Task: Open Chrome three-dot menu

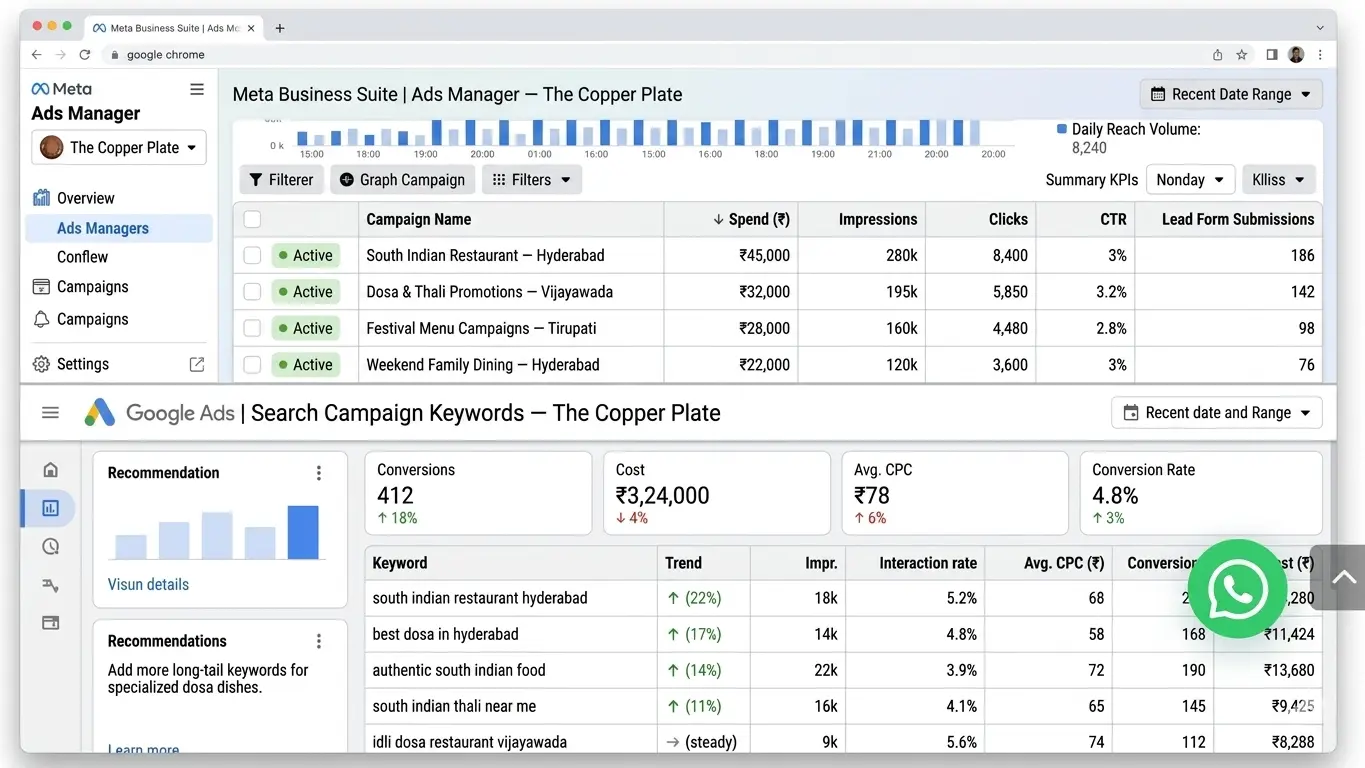Action: click(1321, 55)
